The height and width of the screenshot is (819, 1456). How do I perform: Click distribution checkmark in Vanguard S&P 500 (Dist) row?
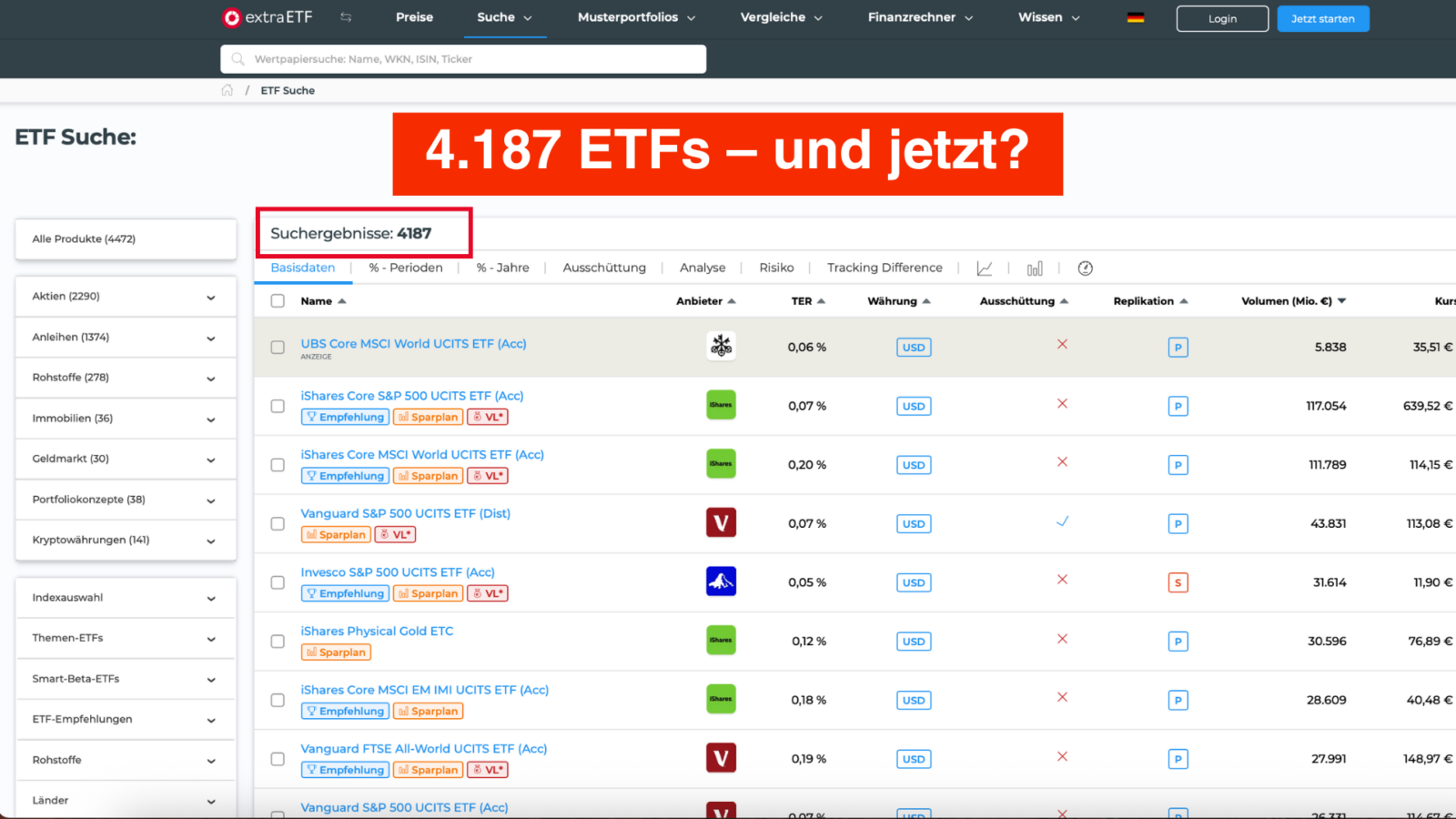pos(1062,521)
